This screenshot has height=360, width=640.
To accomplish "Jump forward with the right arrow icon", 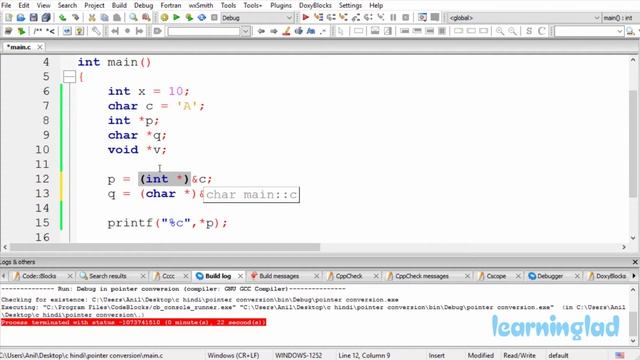I will click(273, 31).
